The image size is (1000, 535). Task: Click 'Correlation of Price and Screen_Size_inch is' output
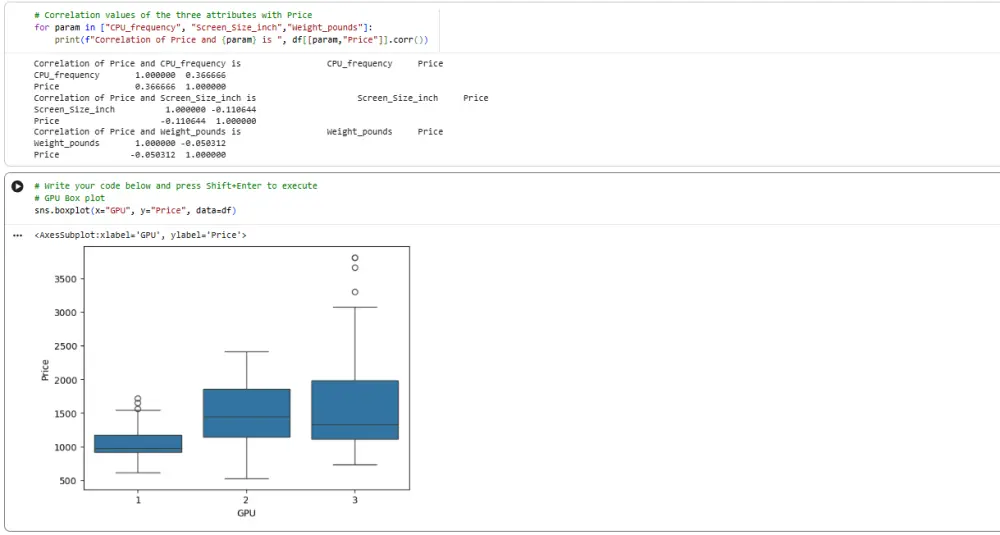(x=145, y=98)
